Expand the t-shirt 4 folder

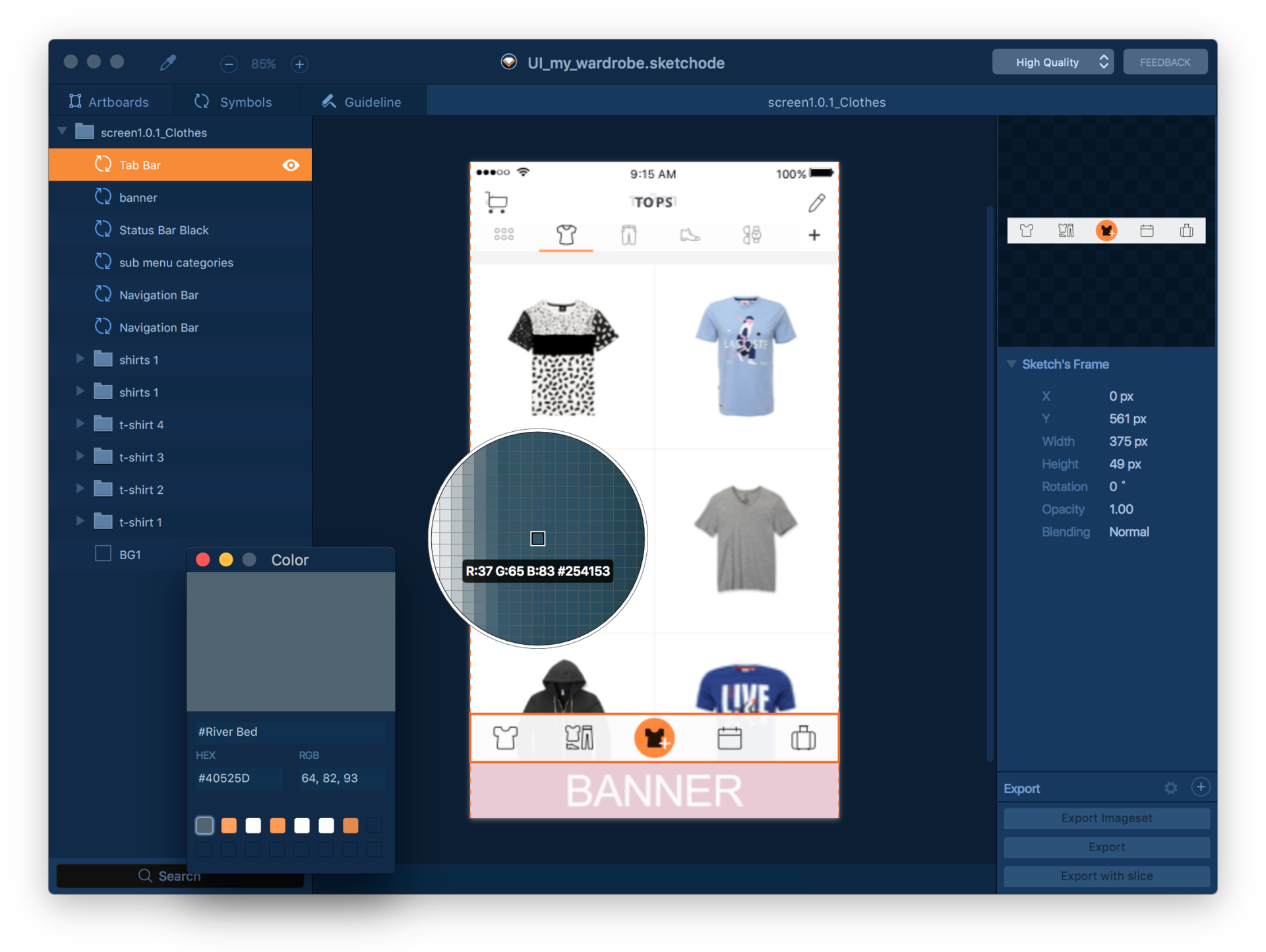(80, 424)
